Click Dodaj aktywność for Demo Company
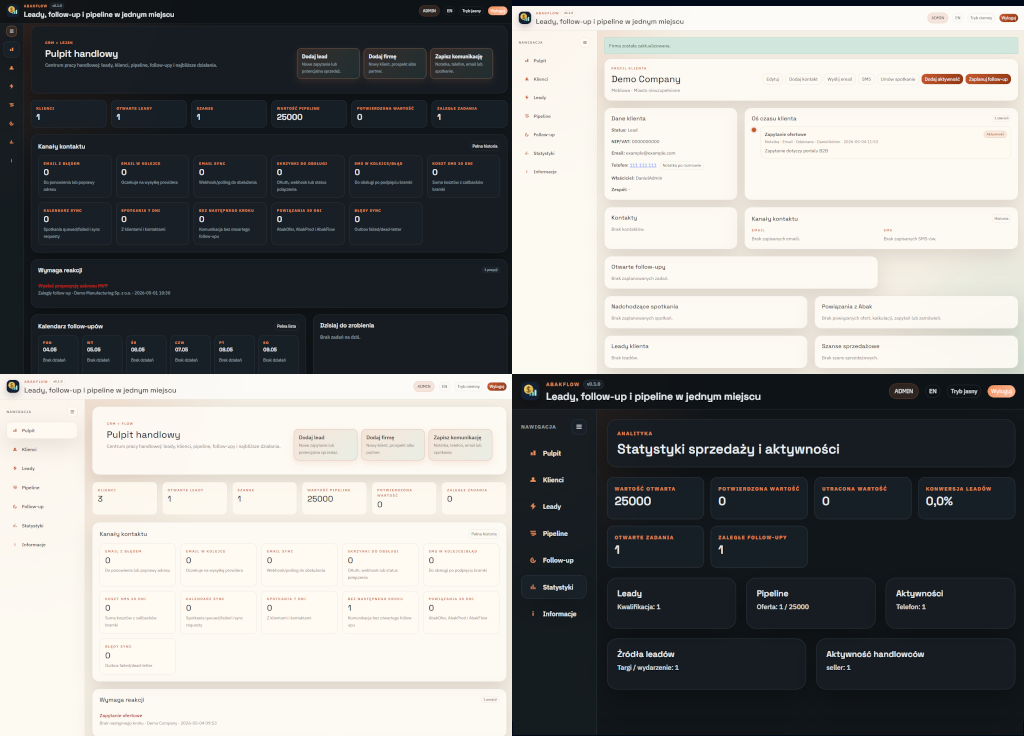1024x736 pixels. 942,79
